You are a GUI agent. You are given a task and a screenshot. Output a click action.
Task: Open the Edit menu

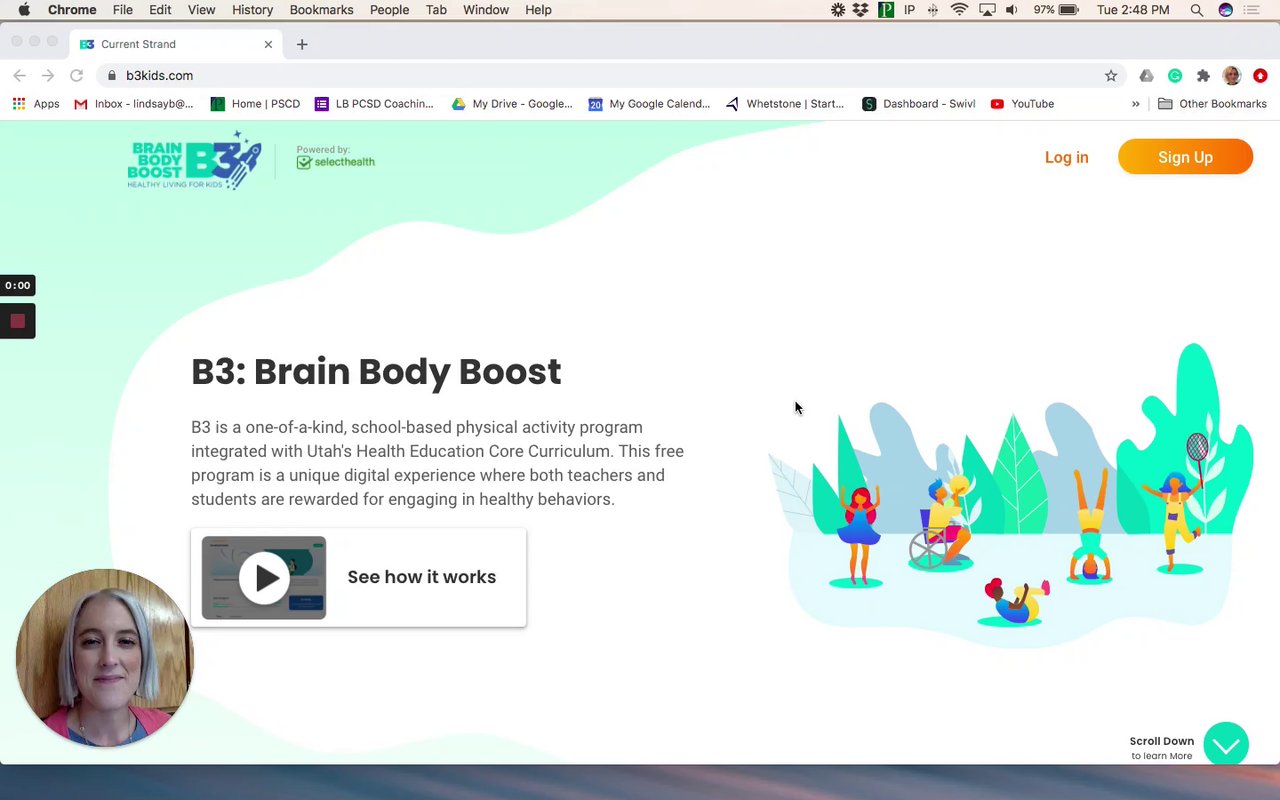tap(160, 10)
